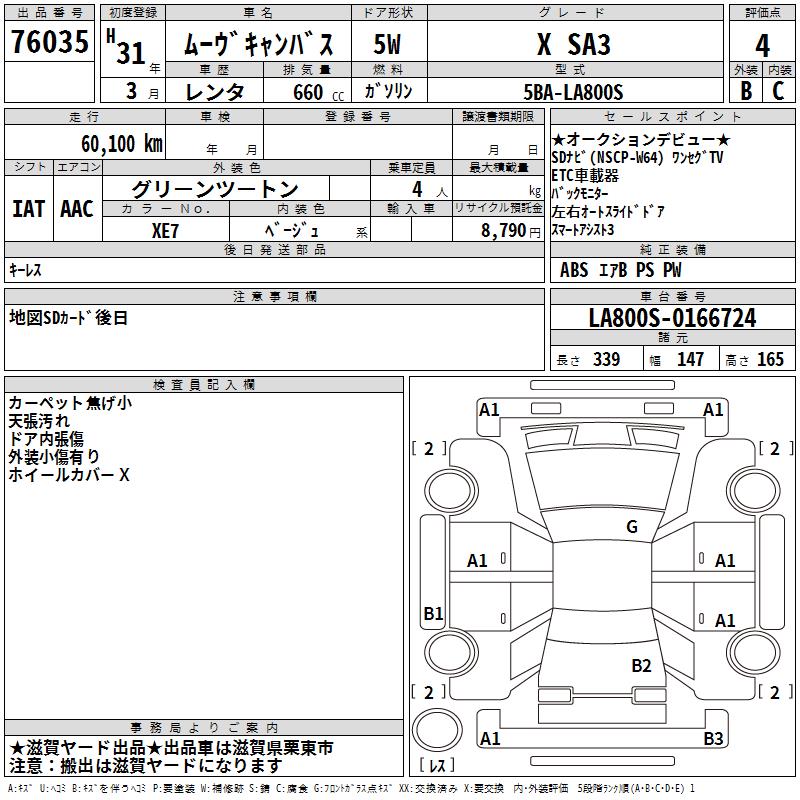Click the vehicle history value レンタ
Image resolution: width=800 pixels, height=800 pixels.
tap(214, 92)
